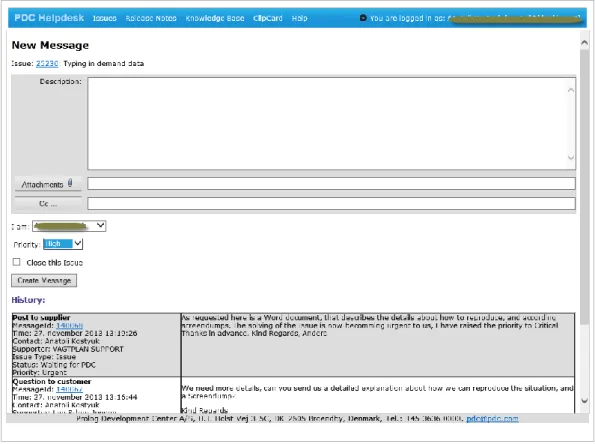Click the page scrollbar up arrow
The height and width of the screenshot is (444, 595).
(x=584, y=43)
